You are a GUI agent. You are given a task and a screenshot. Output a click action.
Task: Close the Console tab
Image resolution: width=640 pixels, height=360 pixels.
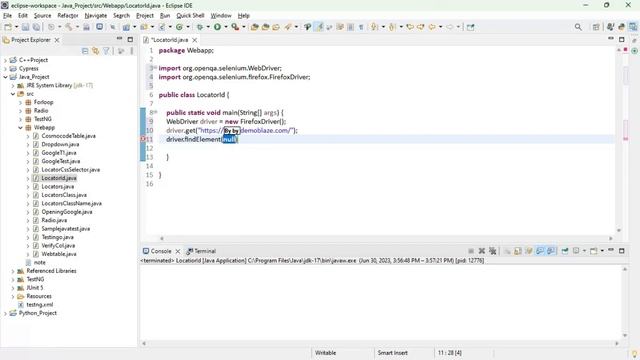tap(178, 251)
